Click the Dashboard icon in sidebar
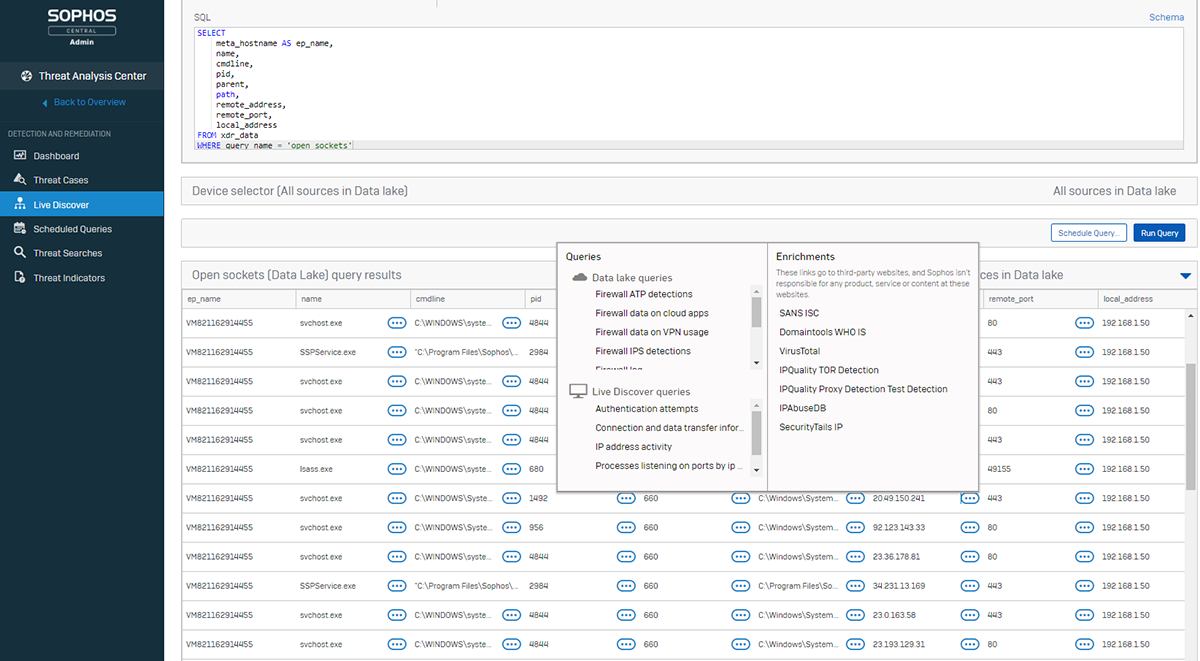This screenshot has width=1200, height=661. pos(20,156)
